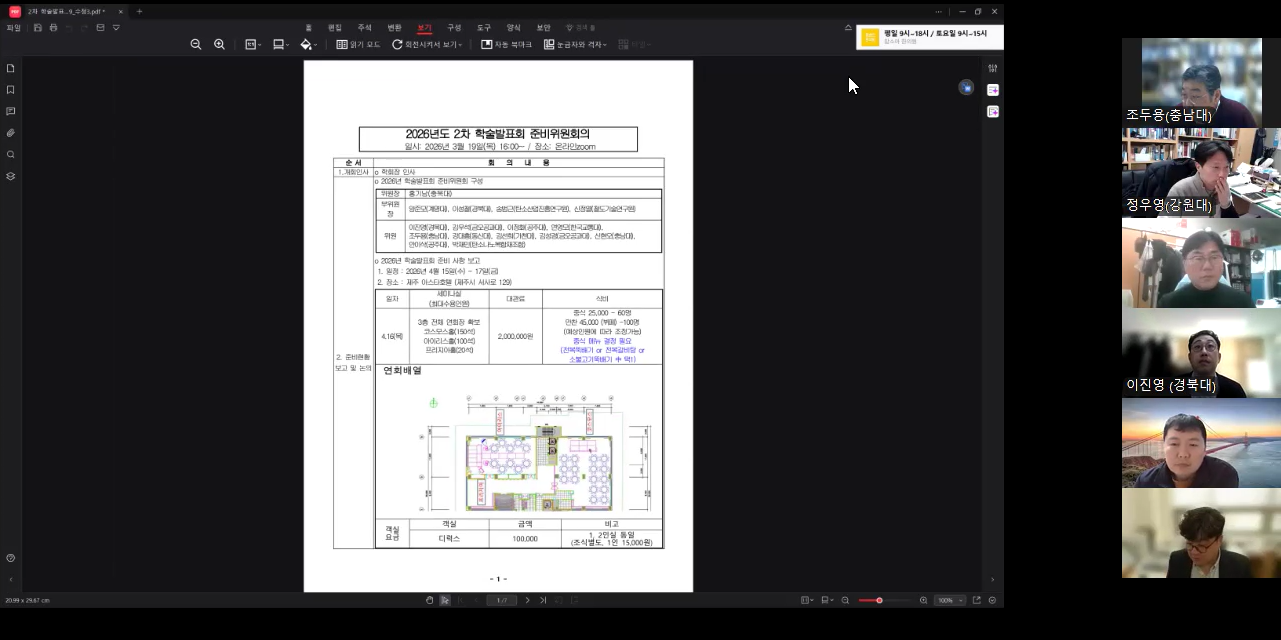Open the bookmarks panel in left sidebar
Screen dimensions: 1281x640
click(11, 90)
